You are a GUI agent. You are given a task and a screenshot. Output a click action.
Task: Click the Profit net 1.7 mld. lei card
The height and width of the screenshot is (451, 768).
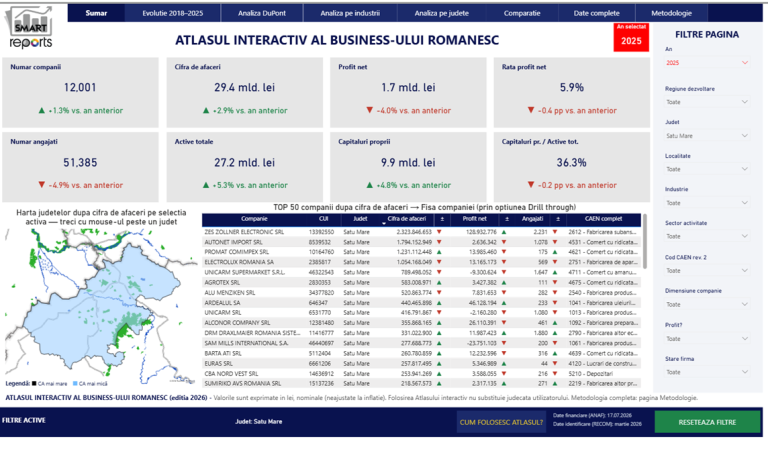(x=408, y=92)
